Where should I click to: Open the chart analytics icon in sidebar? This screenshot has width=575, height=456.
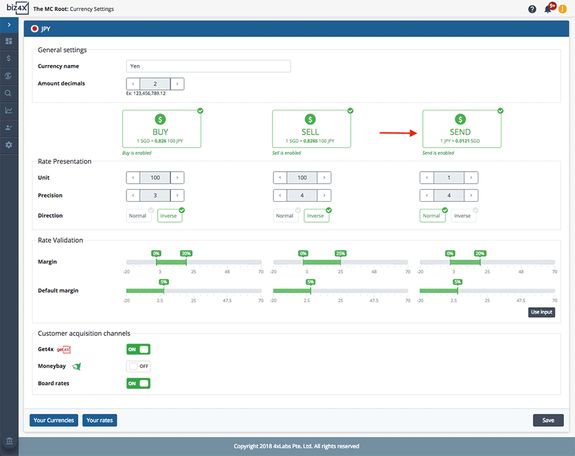pos(9,110)
